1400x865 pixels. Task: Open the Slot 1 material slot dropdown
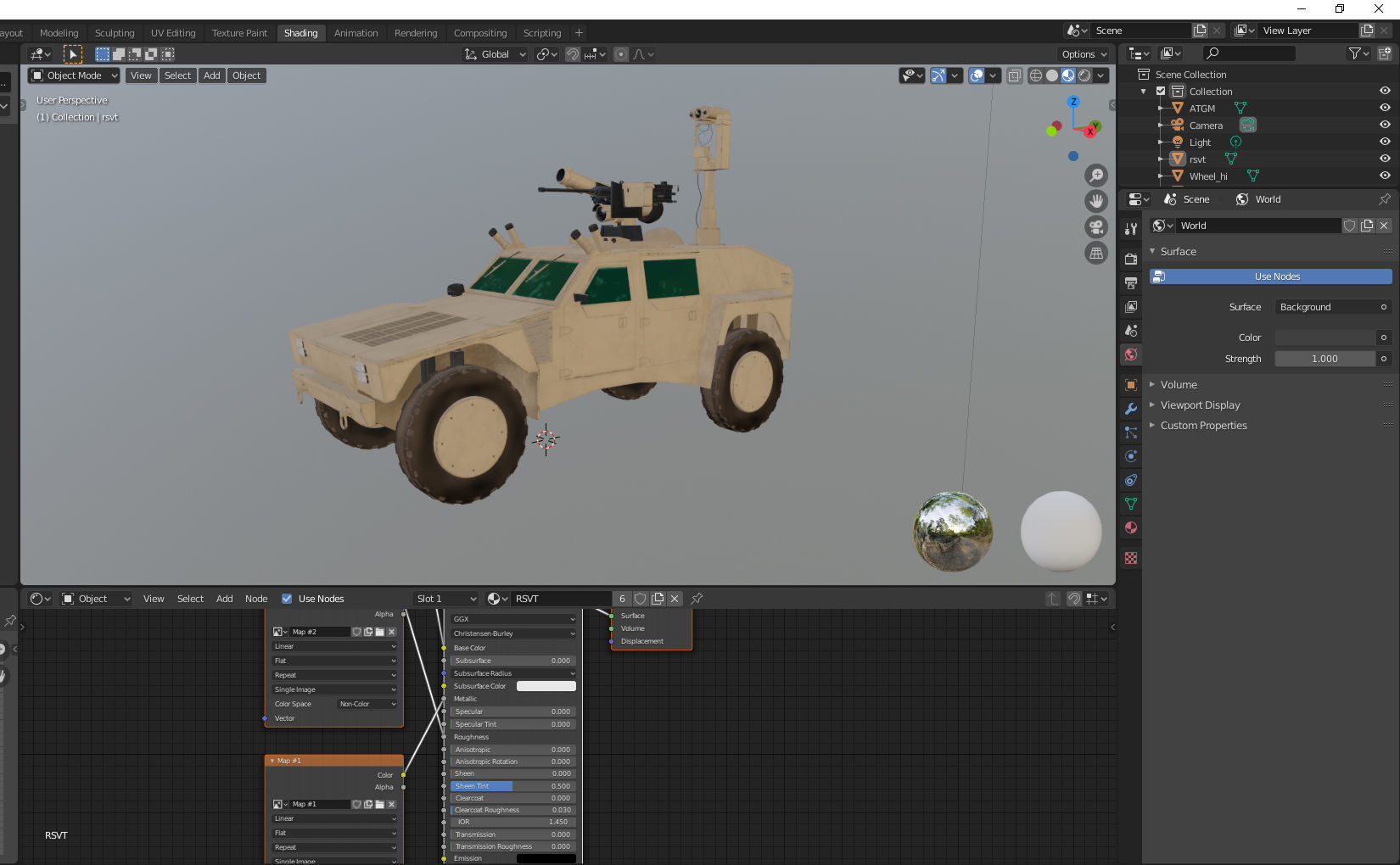[x=446, y=599]
